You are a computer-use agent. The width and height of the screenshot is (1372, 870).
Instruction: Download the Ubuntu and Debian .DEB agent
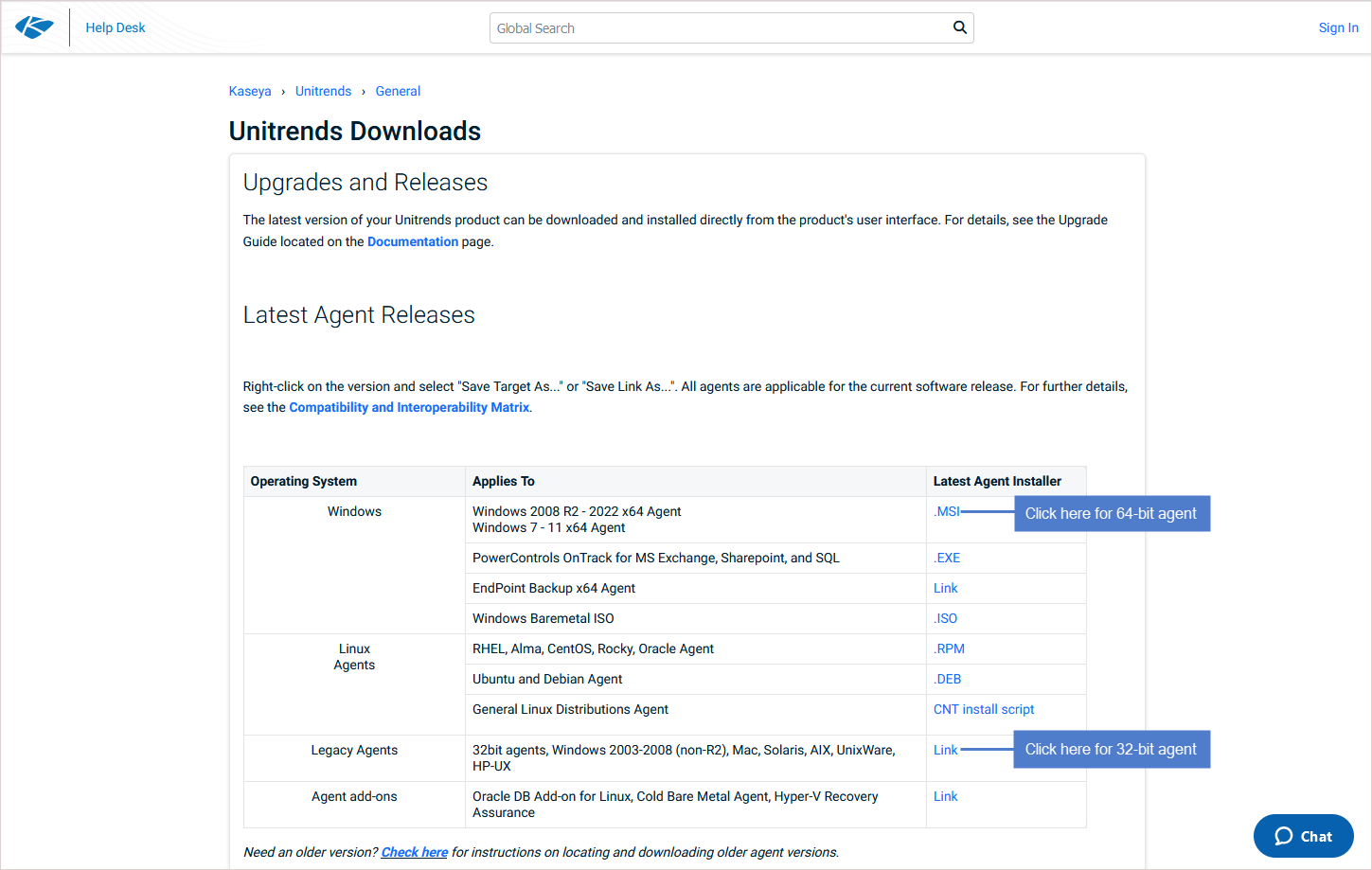(947, 679)
